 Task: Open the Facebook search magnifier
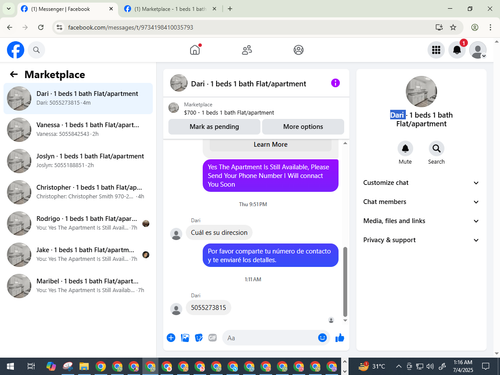click(36, 50)
